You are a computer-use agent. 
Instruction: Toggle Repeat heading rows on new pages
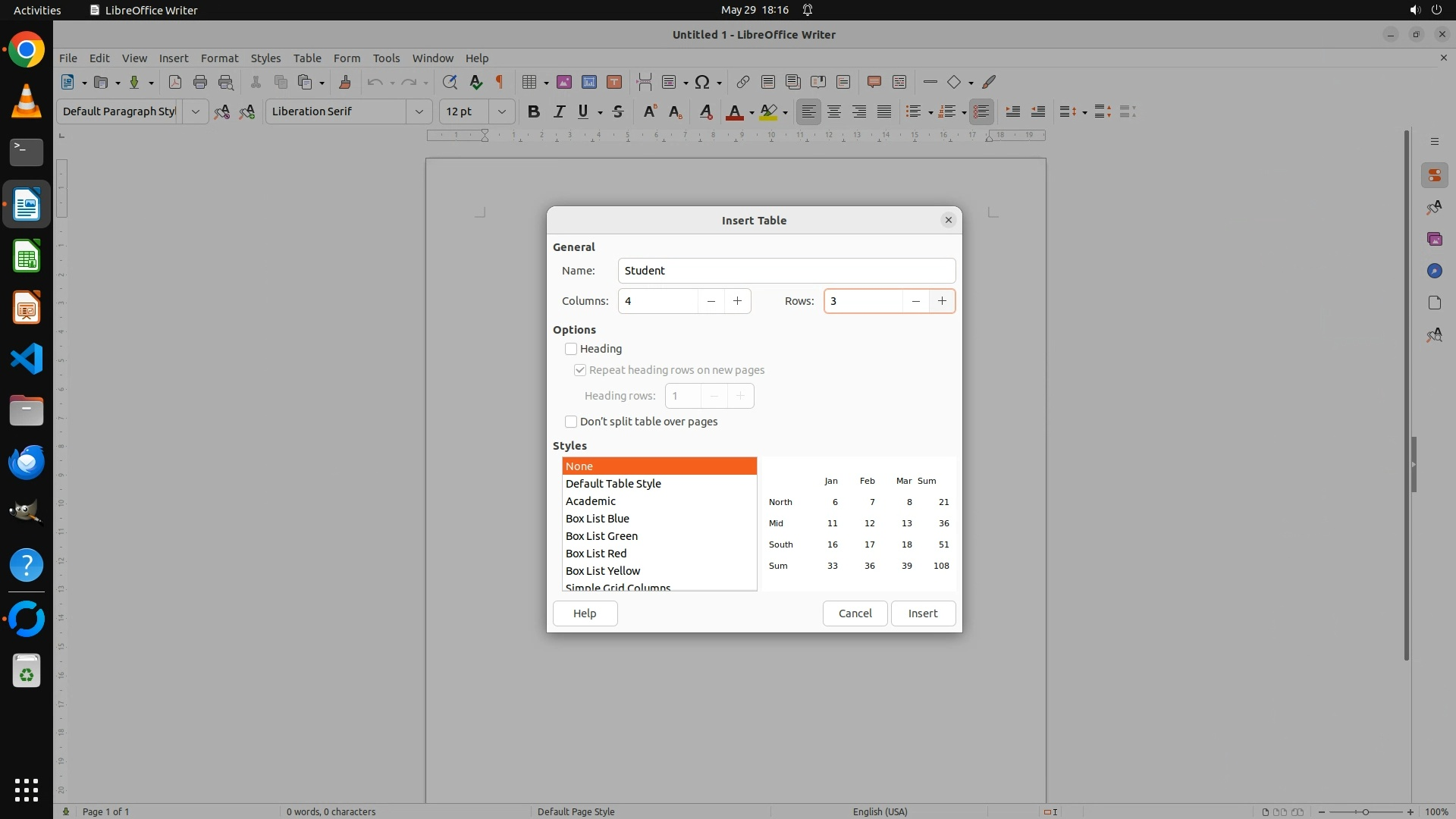[580, 370]
